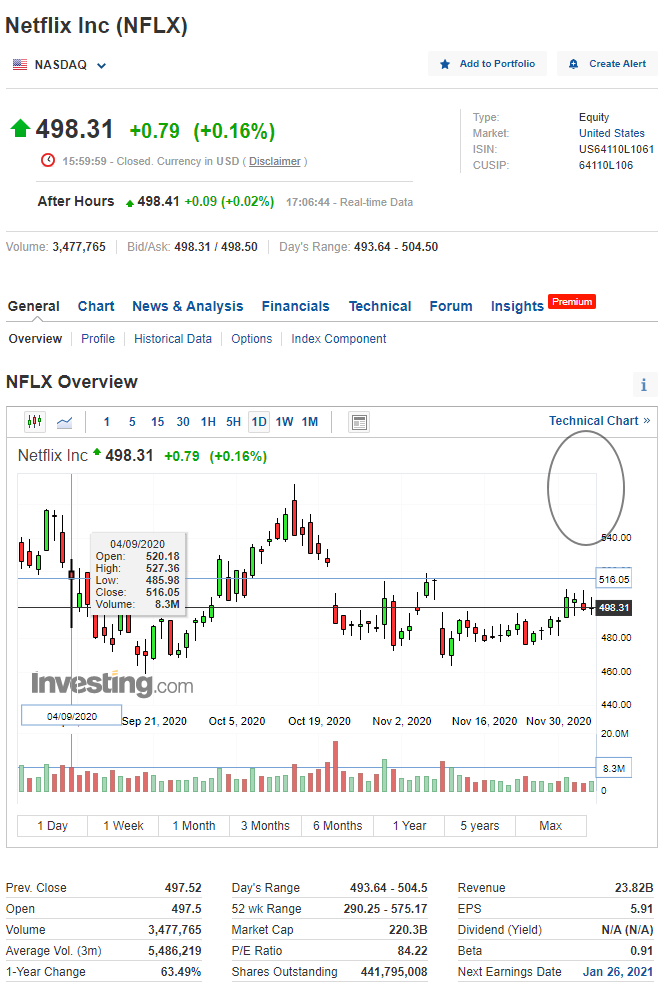Click the info icon beside NFLX Overview
The image size is (670, 996).
[643, 385]
